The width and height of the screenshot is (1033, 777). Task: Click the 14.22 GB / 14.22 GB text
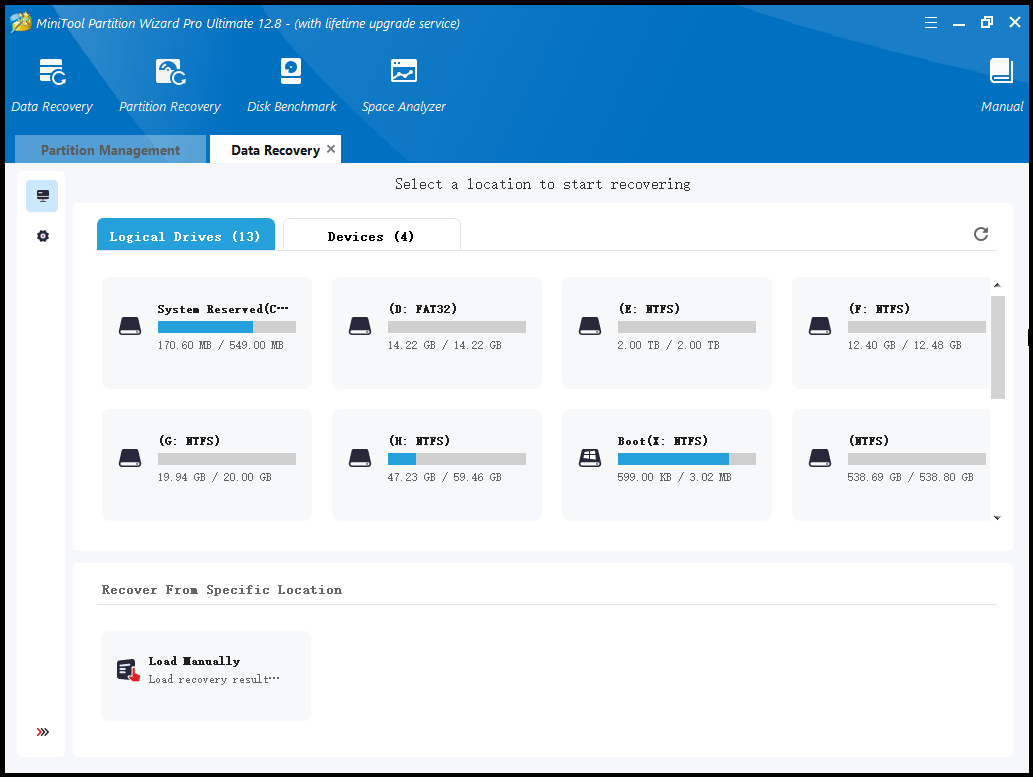445,345
